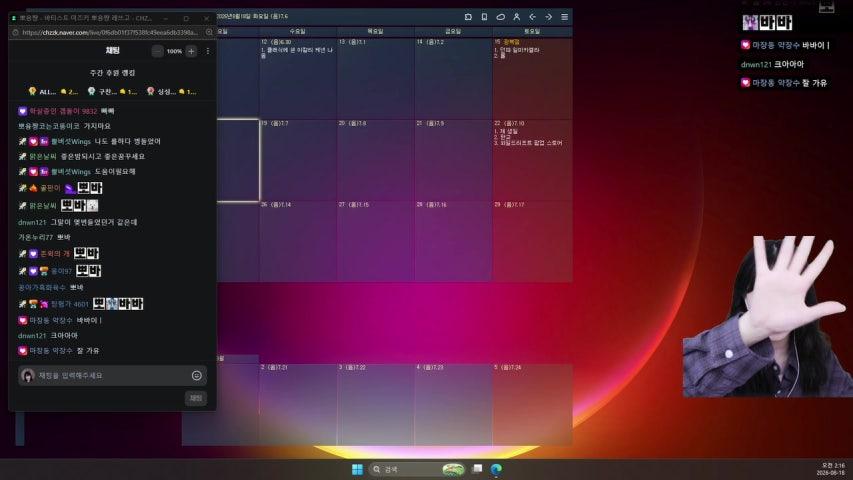
Task: Click the webcam overlay of the streamer
Action: [768, 316]
